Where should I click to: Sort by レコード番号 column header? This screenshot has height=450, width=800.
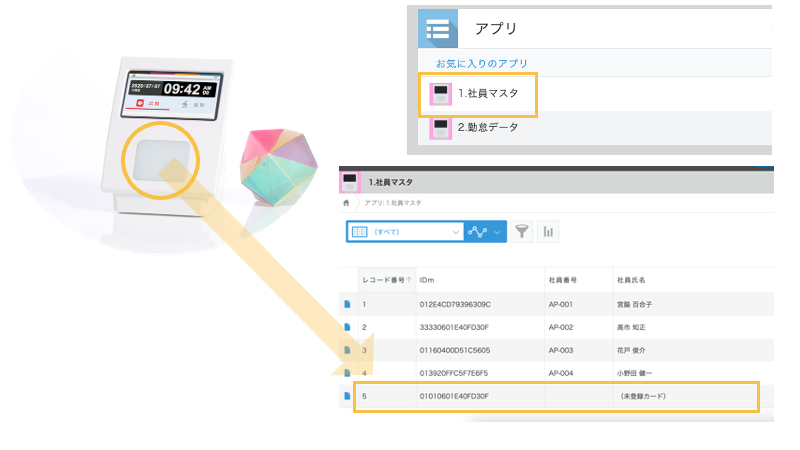coord(384,279)
